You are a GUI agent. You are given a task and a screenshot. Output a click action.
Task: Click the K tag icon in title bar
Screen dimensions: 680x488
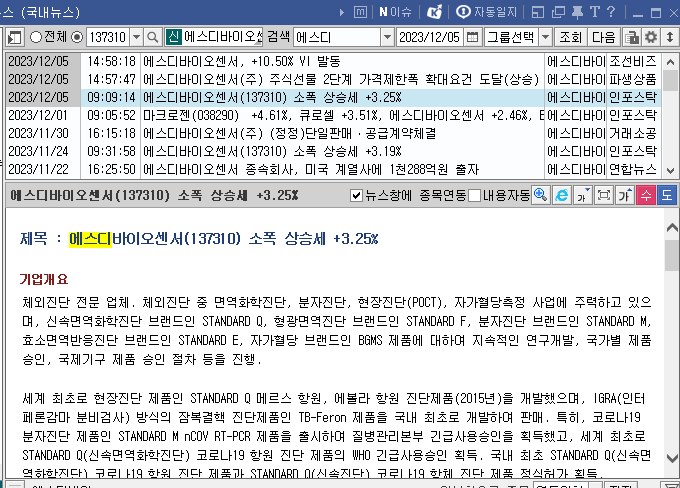point(434,12)
